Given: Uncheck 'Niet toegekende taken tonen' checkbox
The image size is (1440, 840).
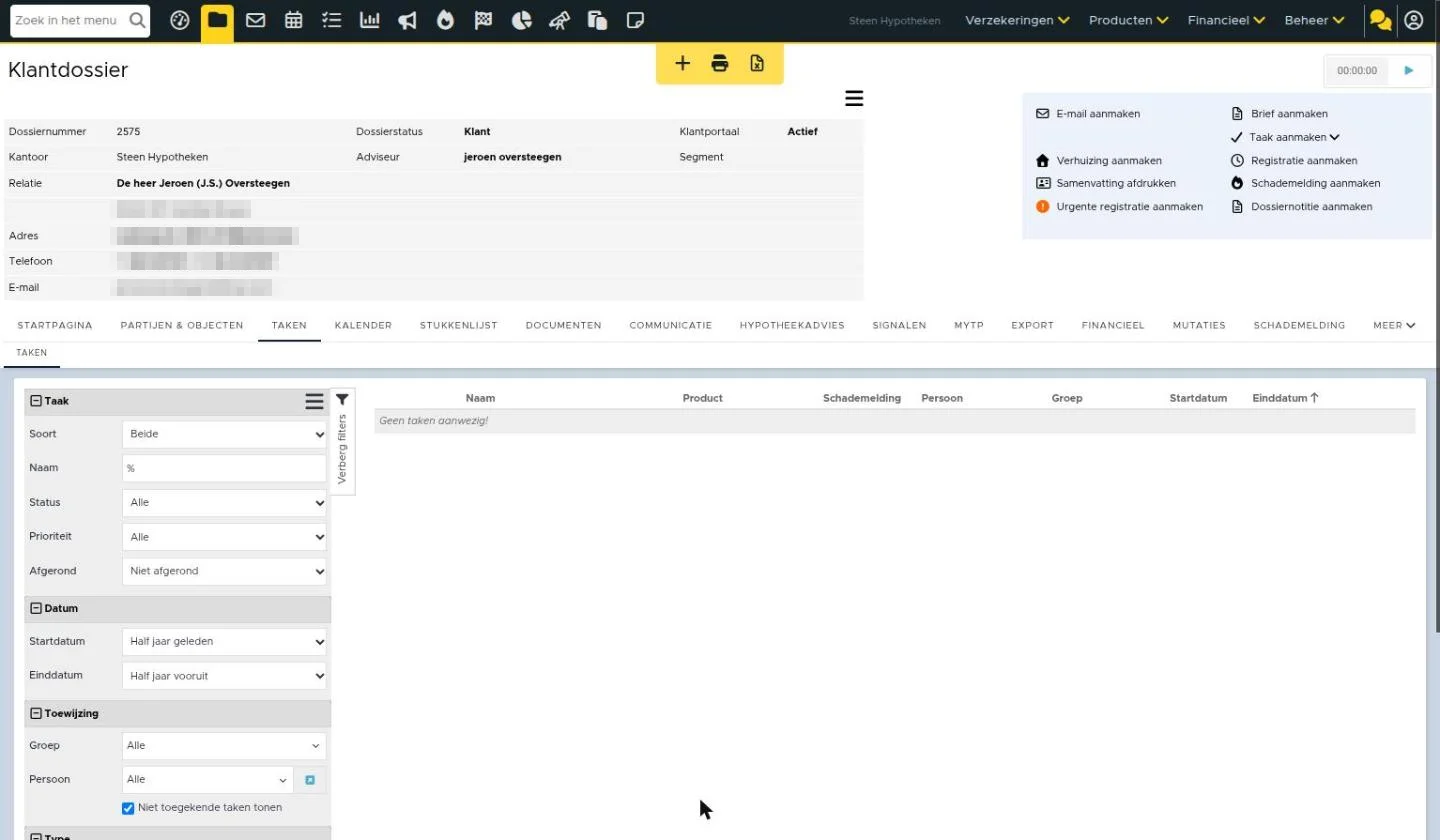Looking at the screenshot, I should (128, 808).
